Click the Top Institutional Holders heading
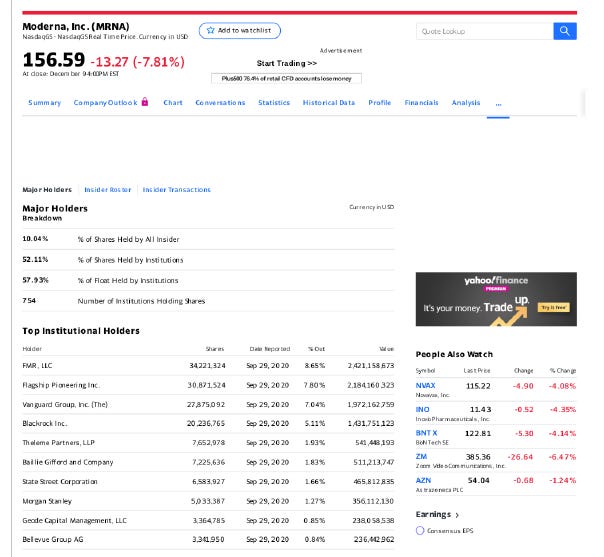The width and height of the screenshot is (604, 557). (81, 331)
